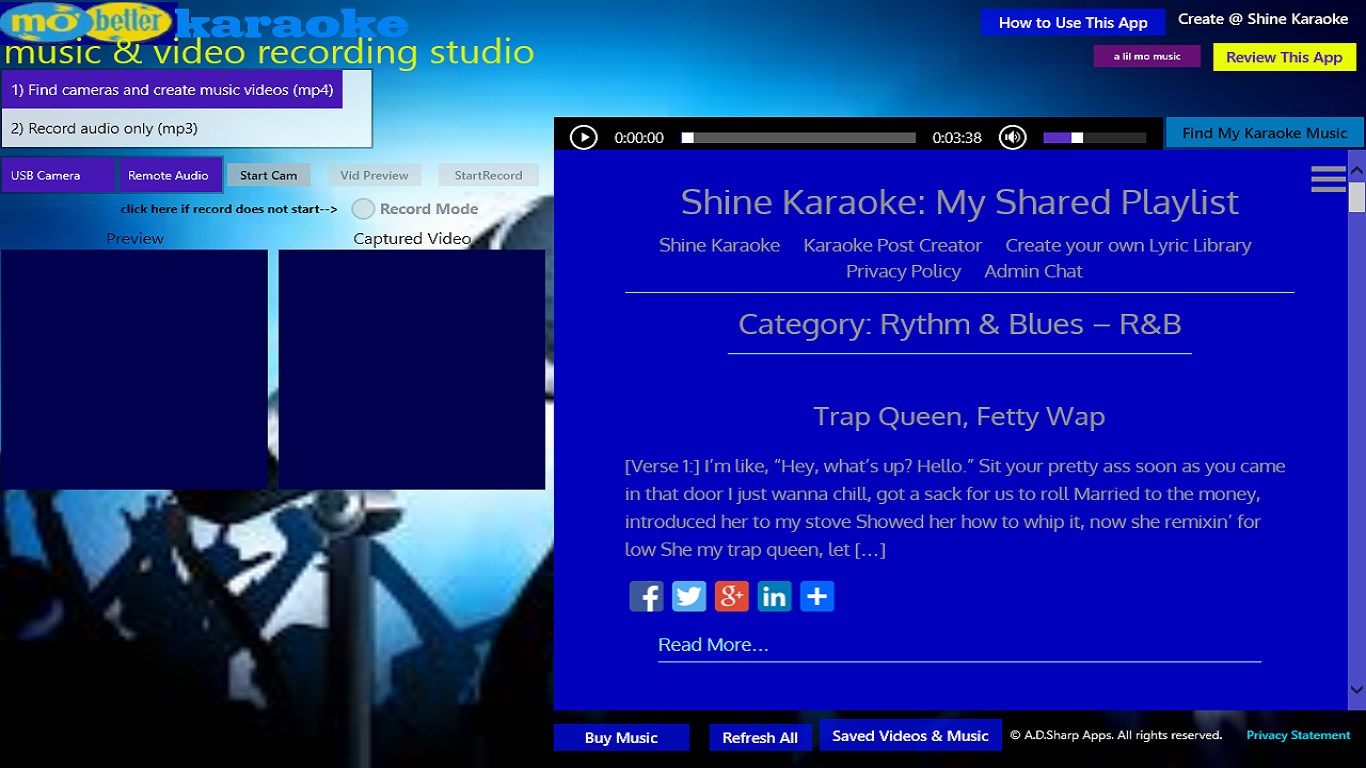Share the post on Google+
The image size is (1366, 768).
click(x=731, y=596)
